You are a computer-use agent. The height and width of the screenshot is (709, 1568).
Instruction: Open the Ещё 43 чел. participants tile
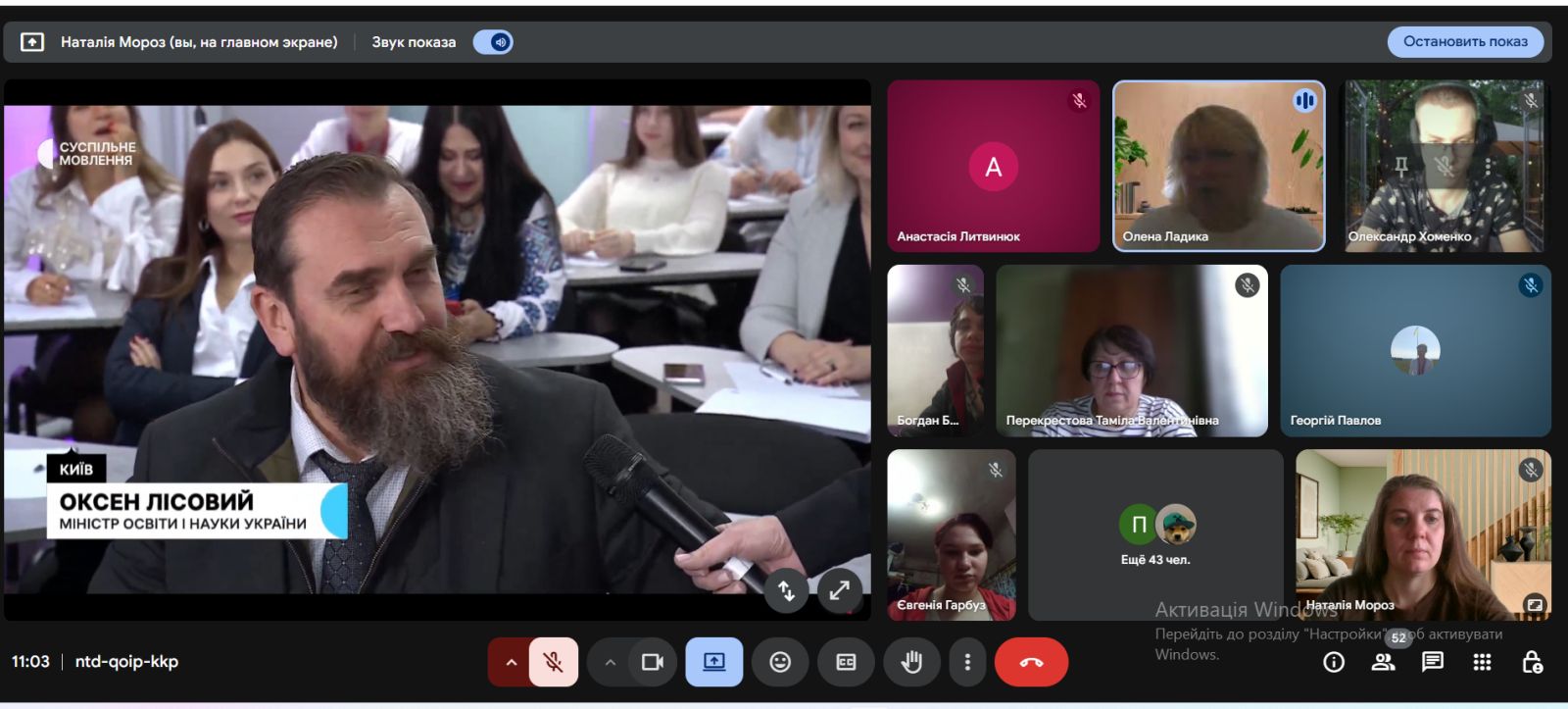1155,535
